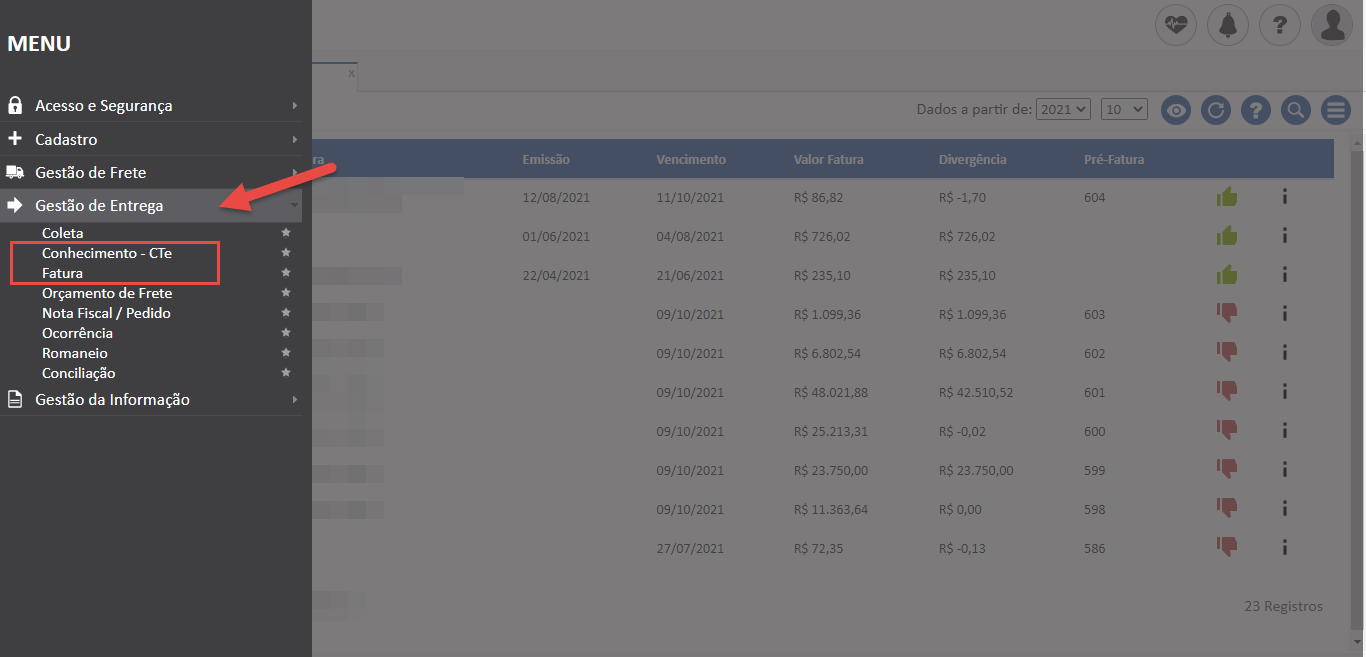1366x657 pixels.
Task: Close the open tab with x
Action: (351, 73)
